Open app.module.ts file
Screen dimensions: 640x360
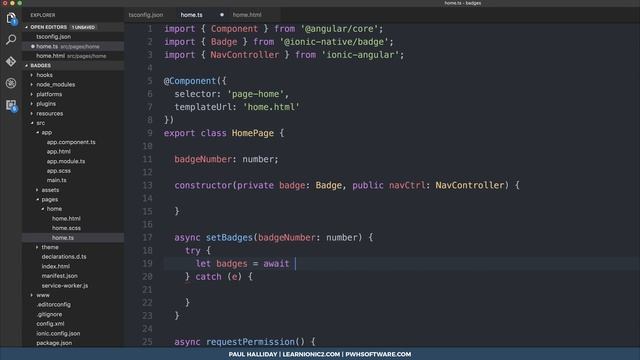pyautogui.click(x=66, y=161)
